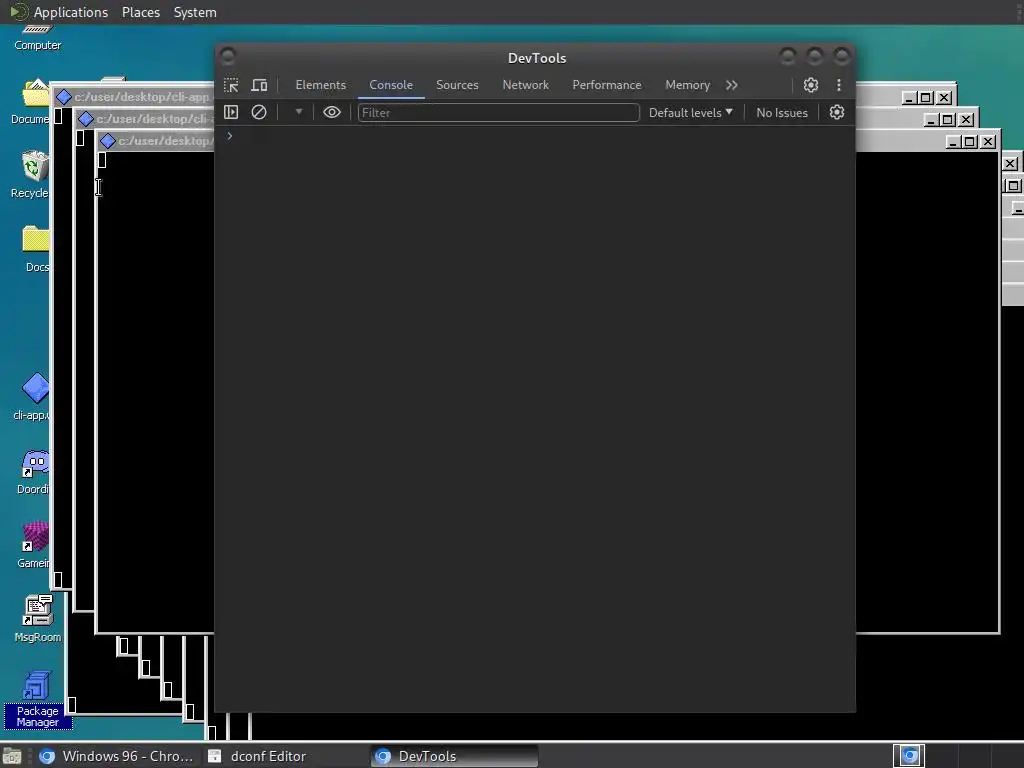Open Default levels dropdown
Image resolution: width=1024 pixels, height=768 pixels.
690,112
